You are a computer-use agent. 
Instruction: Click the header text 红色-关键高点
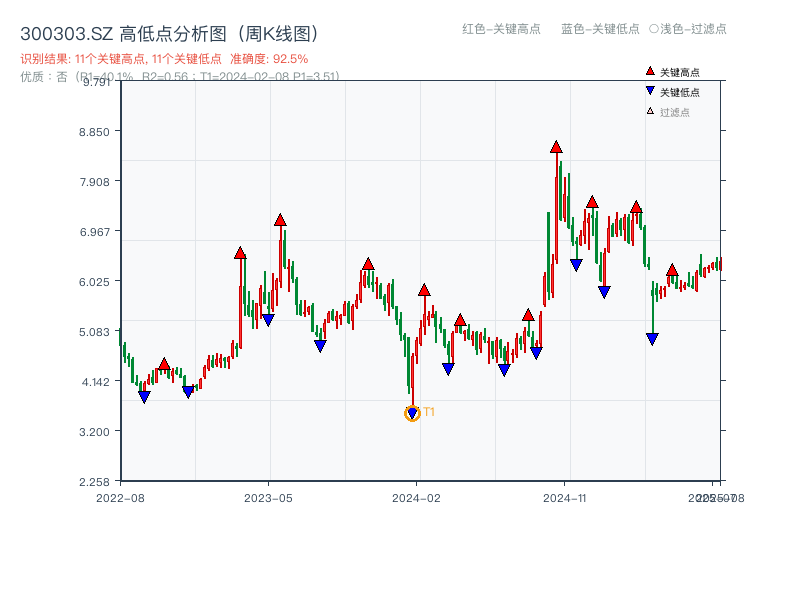(x=501, y=29)
